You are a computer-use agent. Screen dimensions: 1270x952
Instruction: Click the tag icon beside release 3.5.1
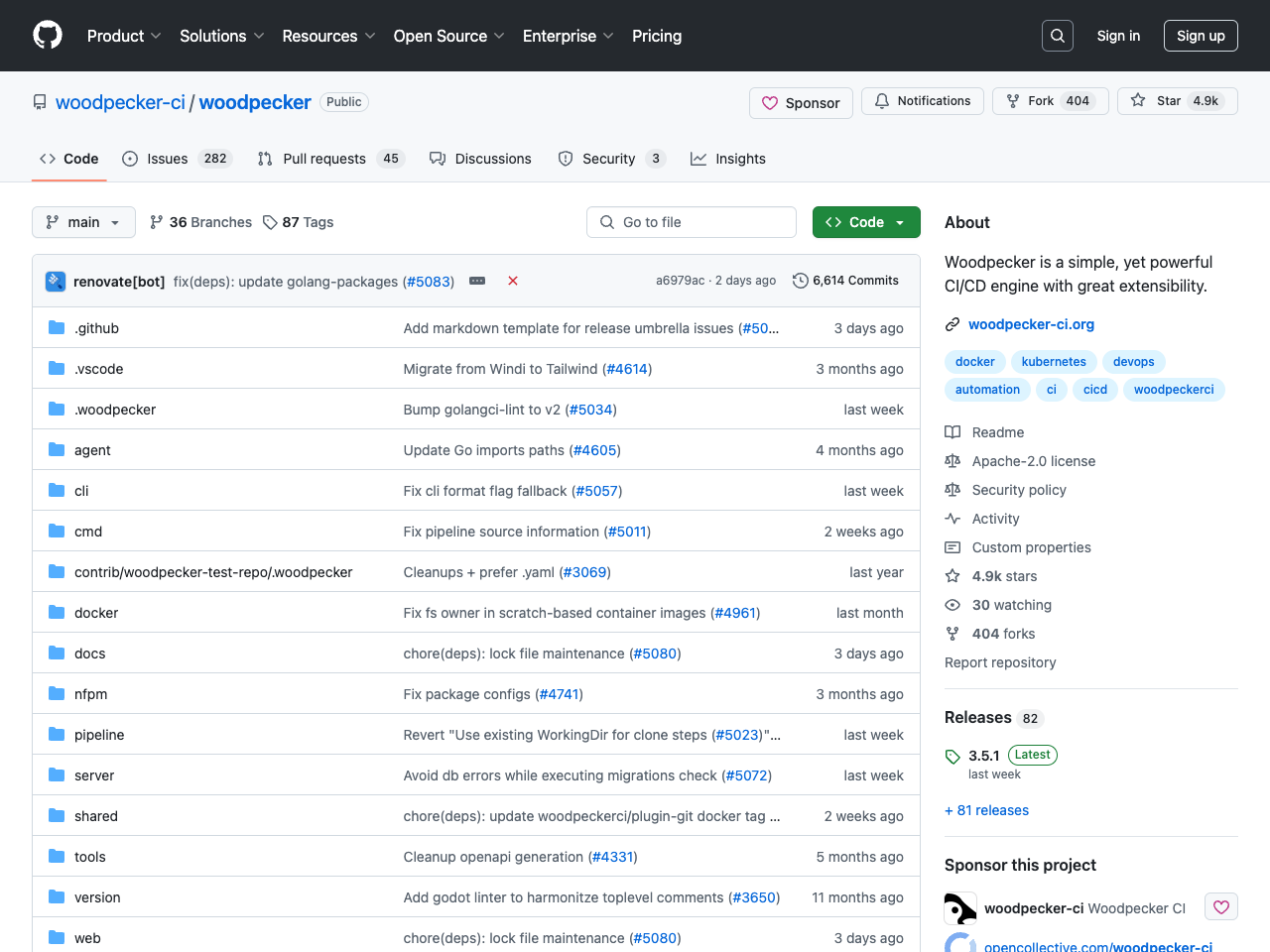952,757
